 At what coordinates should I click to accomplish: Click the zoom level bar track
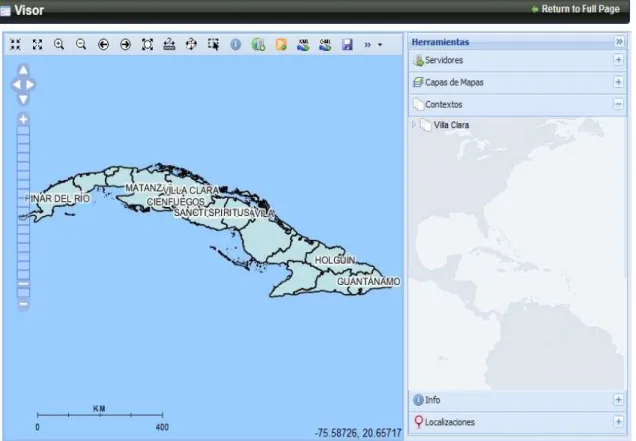pyautogui.click(x=24, y=212)
